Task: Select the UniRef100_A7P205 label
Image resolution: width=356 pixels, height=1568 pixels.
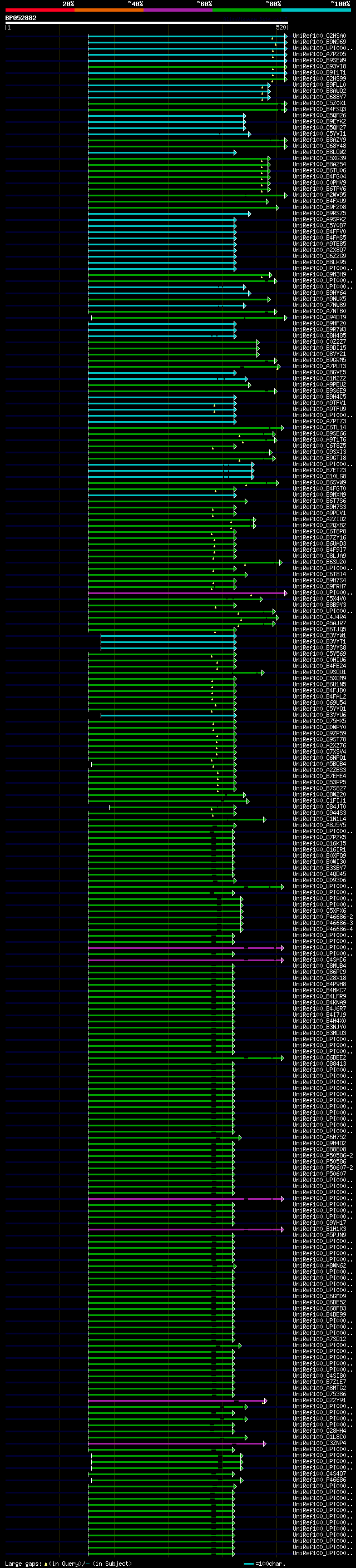Action: [x=319, y=54]
